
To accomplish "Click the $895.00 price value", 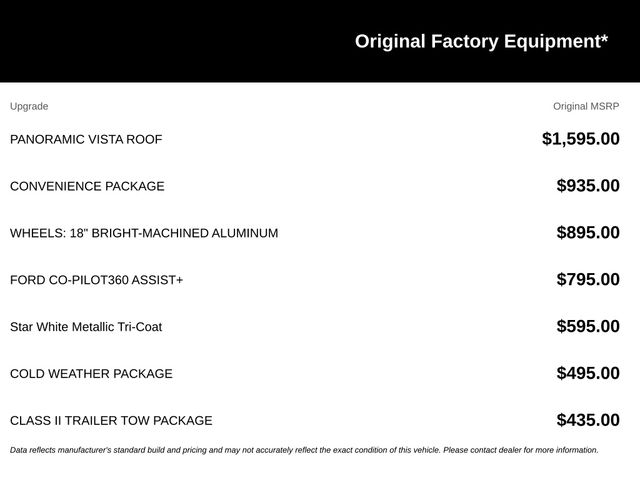I will click(x=588, y=233).
